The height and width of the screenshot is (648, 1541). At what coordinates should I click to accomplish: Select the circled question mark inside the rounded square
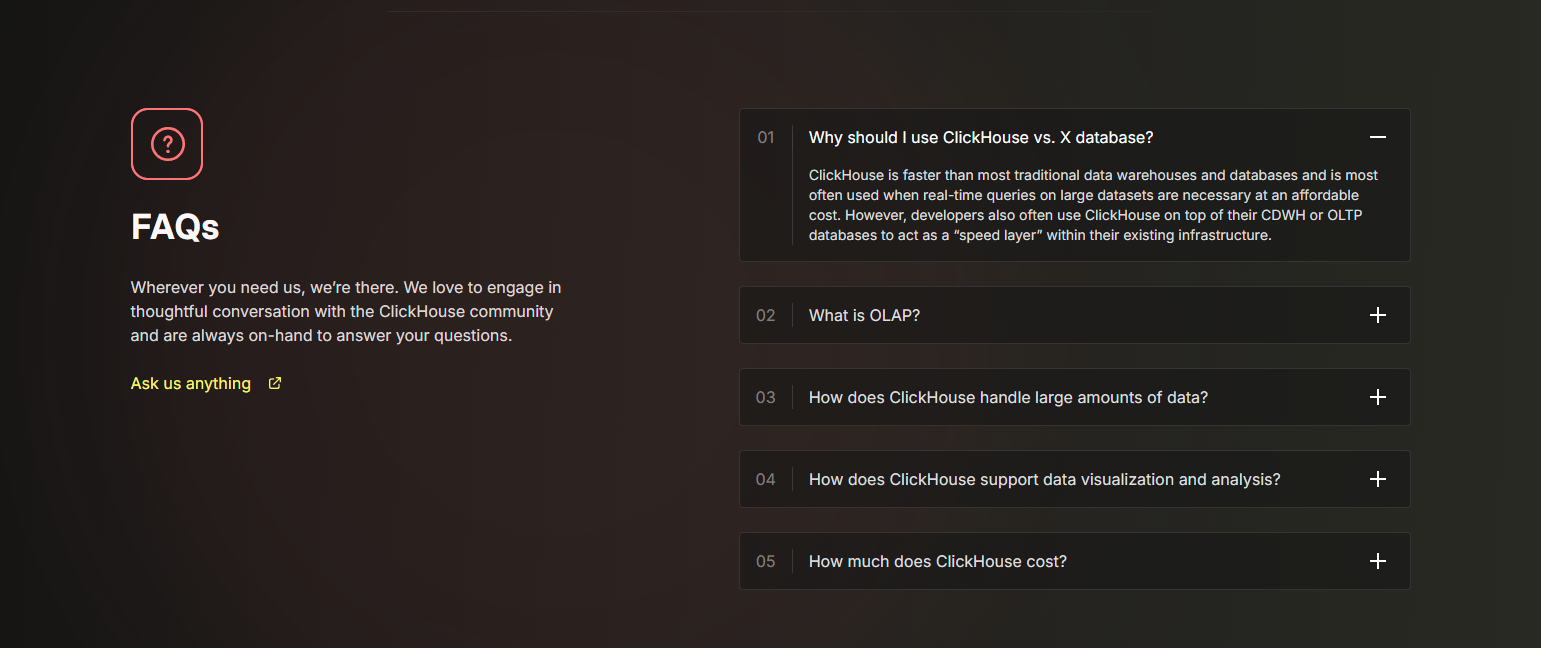[x=166, y=143]
